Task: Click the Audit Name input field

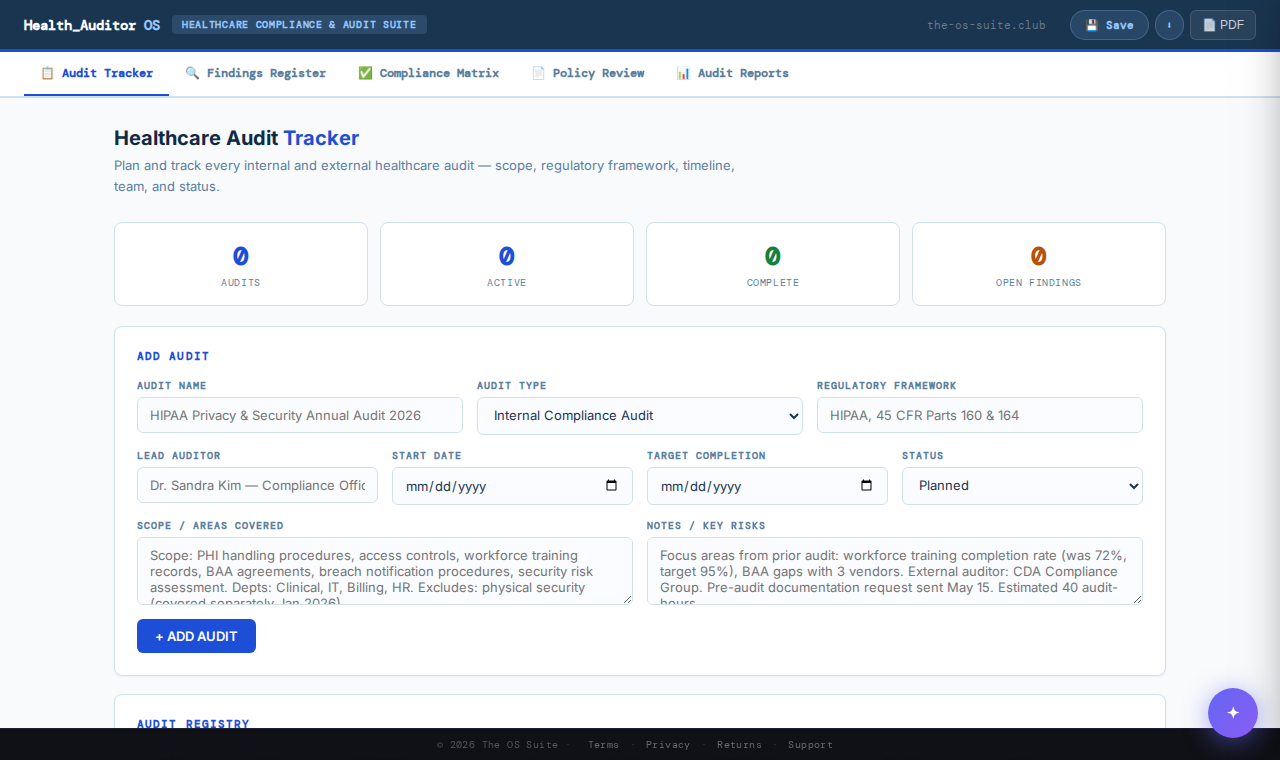Action: point(300,415)
